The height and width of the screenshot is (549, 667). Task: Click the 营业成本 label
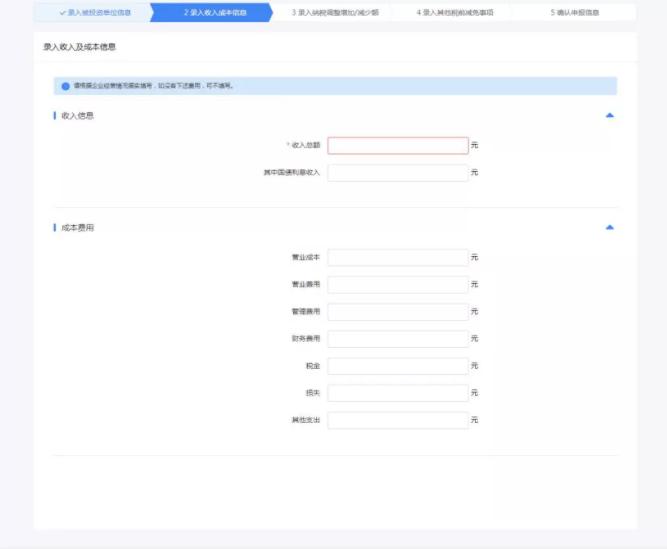[305, 257]
